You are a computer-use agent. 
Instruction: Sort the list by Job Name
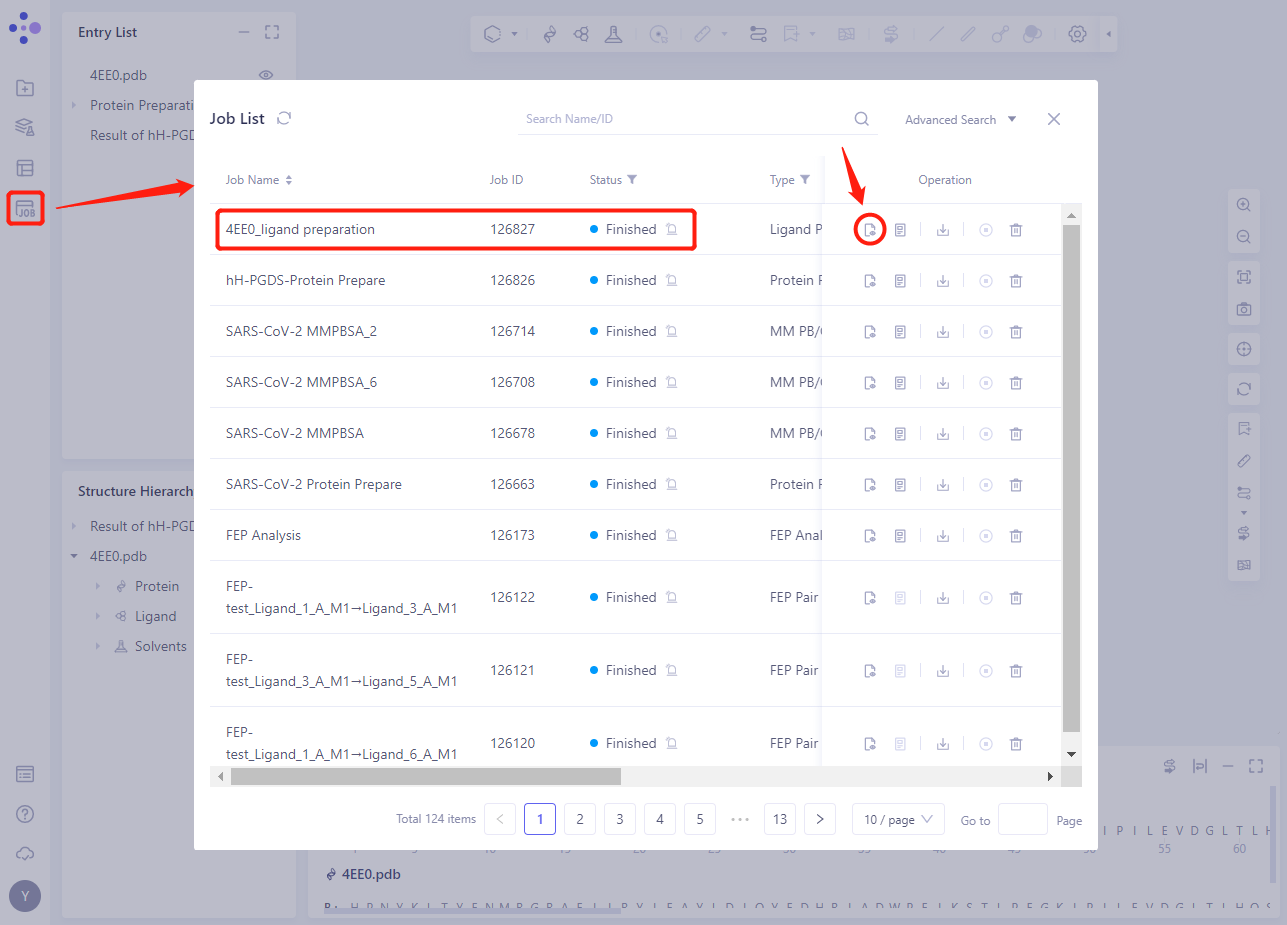point(289,180)
